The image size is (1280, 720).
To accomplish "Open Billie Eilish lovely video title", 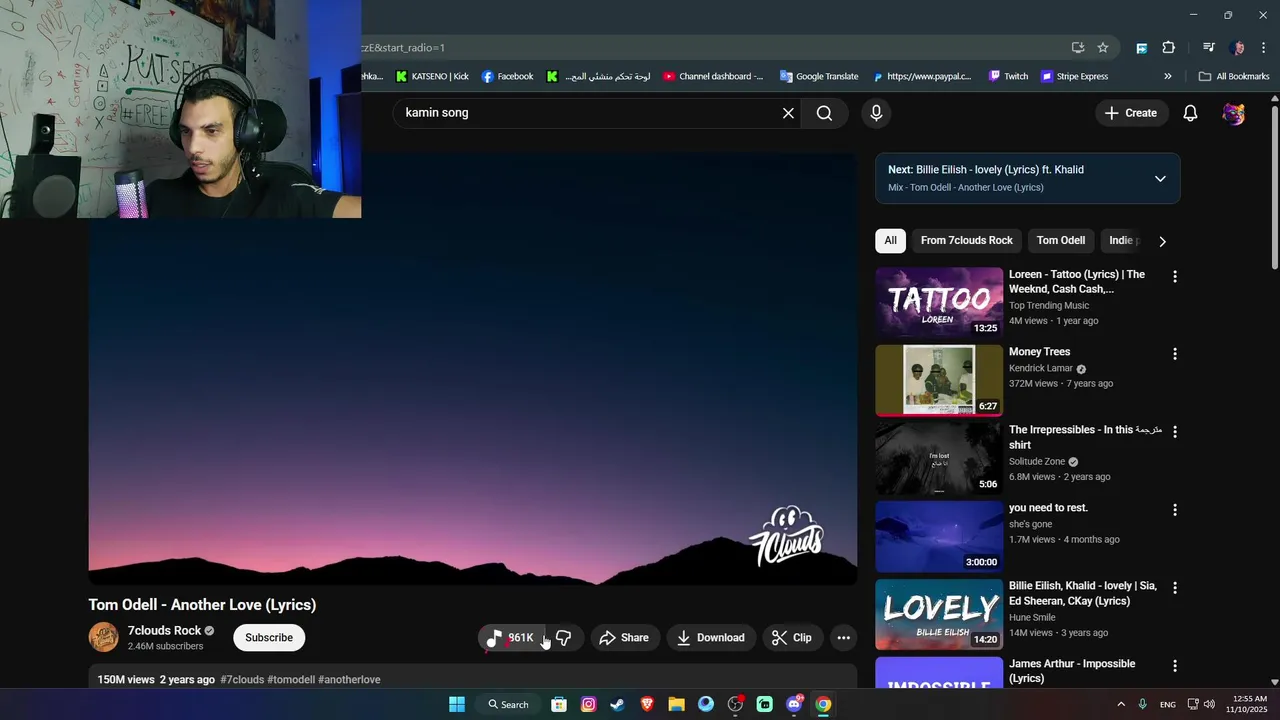I will [x=1083, y=593].
